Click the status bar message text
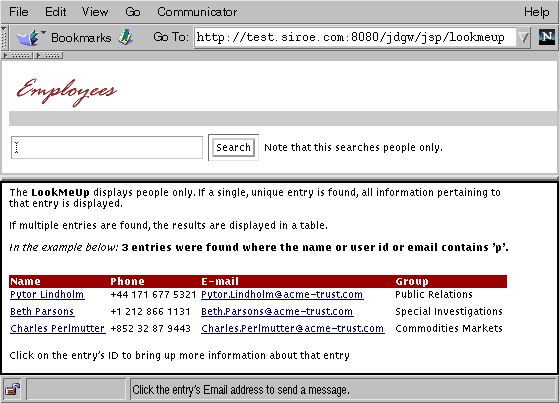 [x=241, y=389]
